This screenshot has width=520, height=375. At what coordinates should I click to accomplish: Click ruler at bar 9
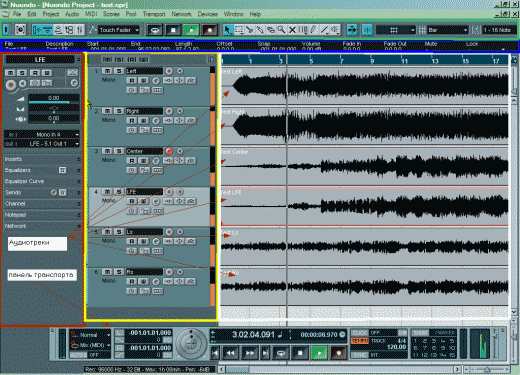(x=372, y=60)
